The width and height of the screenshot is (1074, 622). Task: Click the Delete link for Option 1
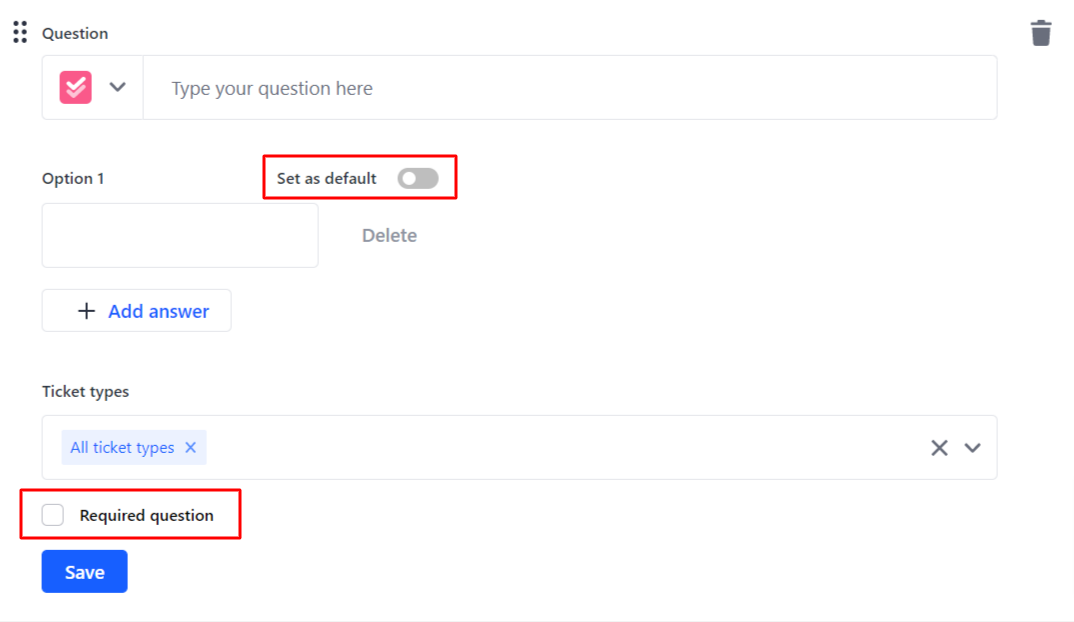[x=389, y=235]
